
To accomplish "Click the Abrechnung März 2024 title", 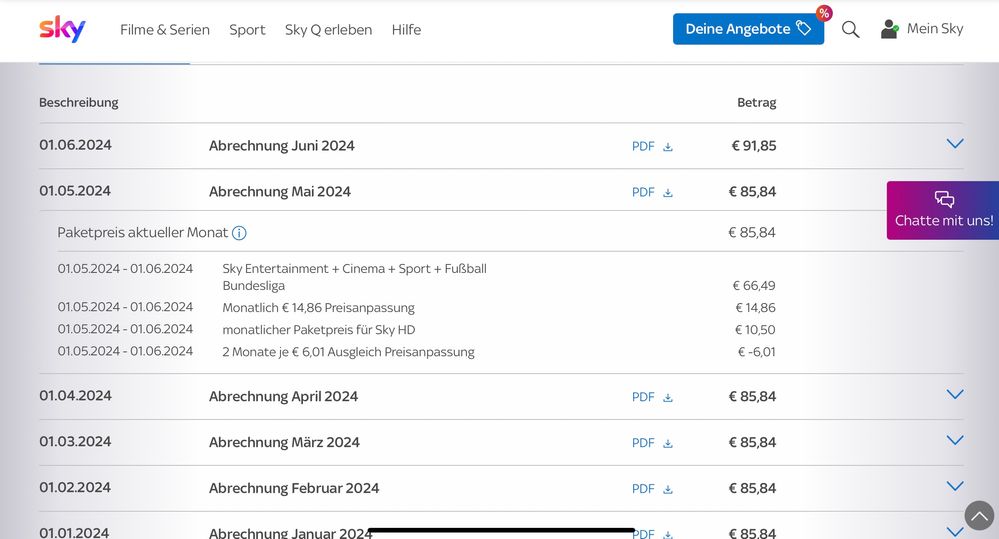I will (284, 442).
